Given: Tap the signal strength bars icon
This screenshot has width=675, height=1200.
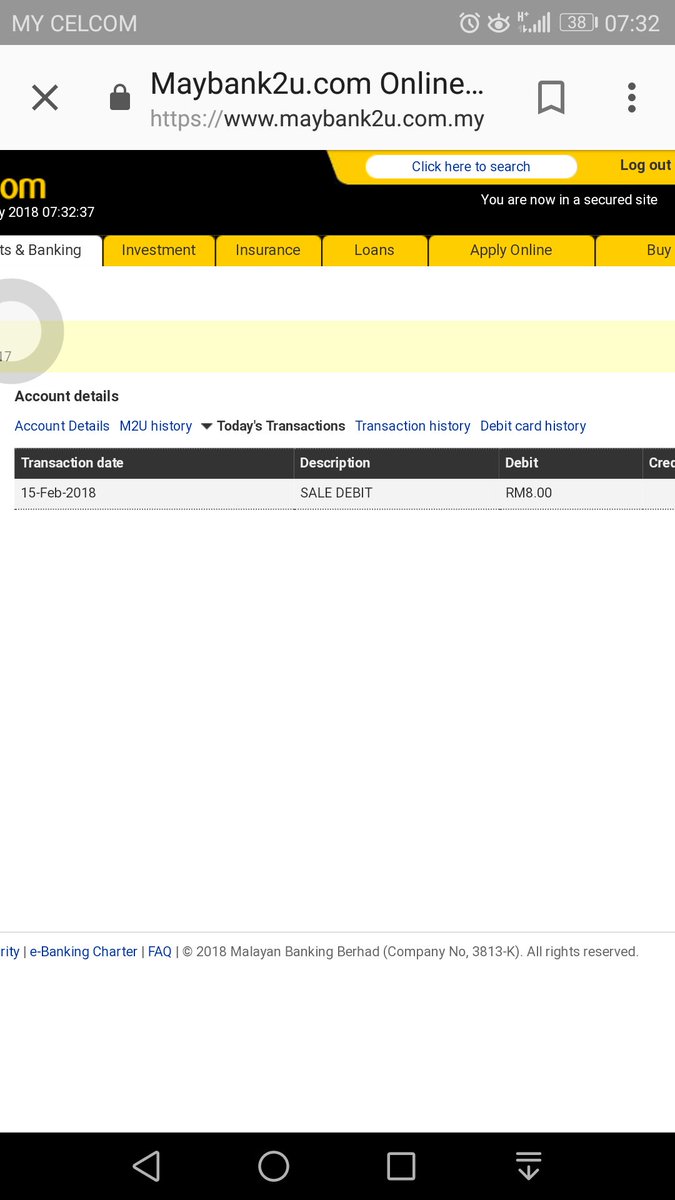Looking at the screenshot, I should [x=534, y=23].
